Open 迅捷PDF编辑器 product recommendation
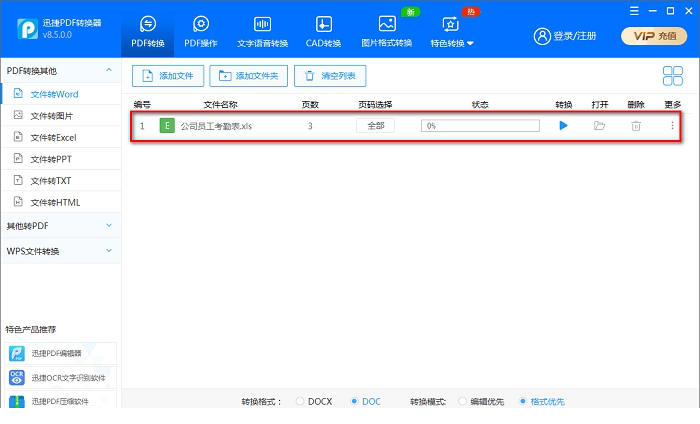The height and width of the screenshot is (424, 700). pos(60,353)
